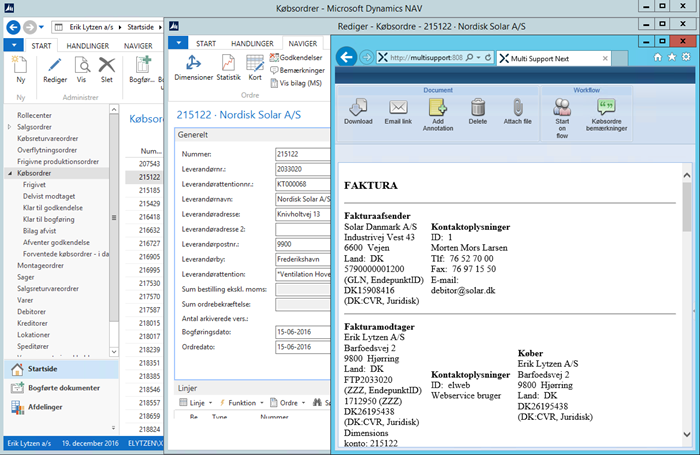The width and height of the screenshot is (700, 455).
Task: Click NAV main window back arrow
Action: coord(13,27)
